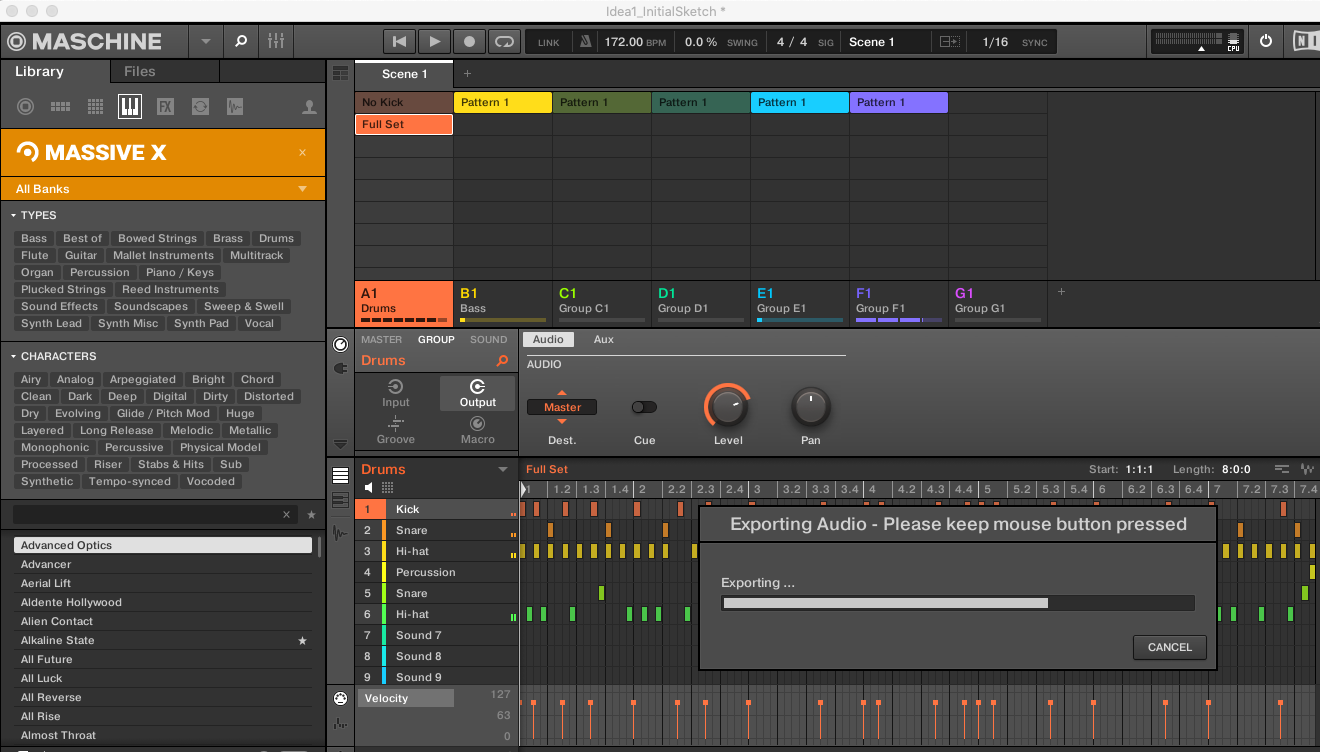Open the Output properties page
The image size is (1320, 752).
477,393
